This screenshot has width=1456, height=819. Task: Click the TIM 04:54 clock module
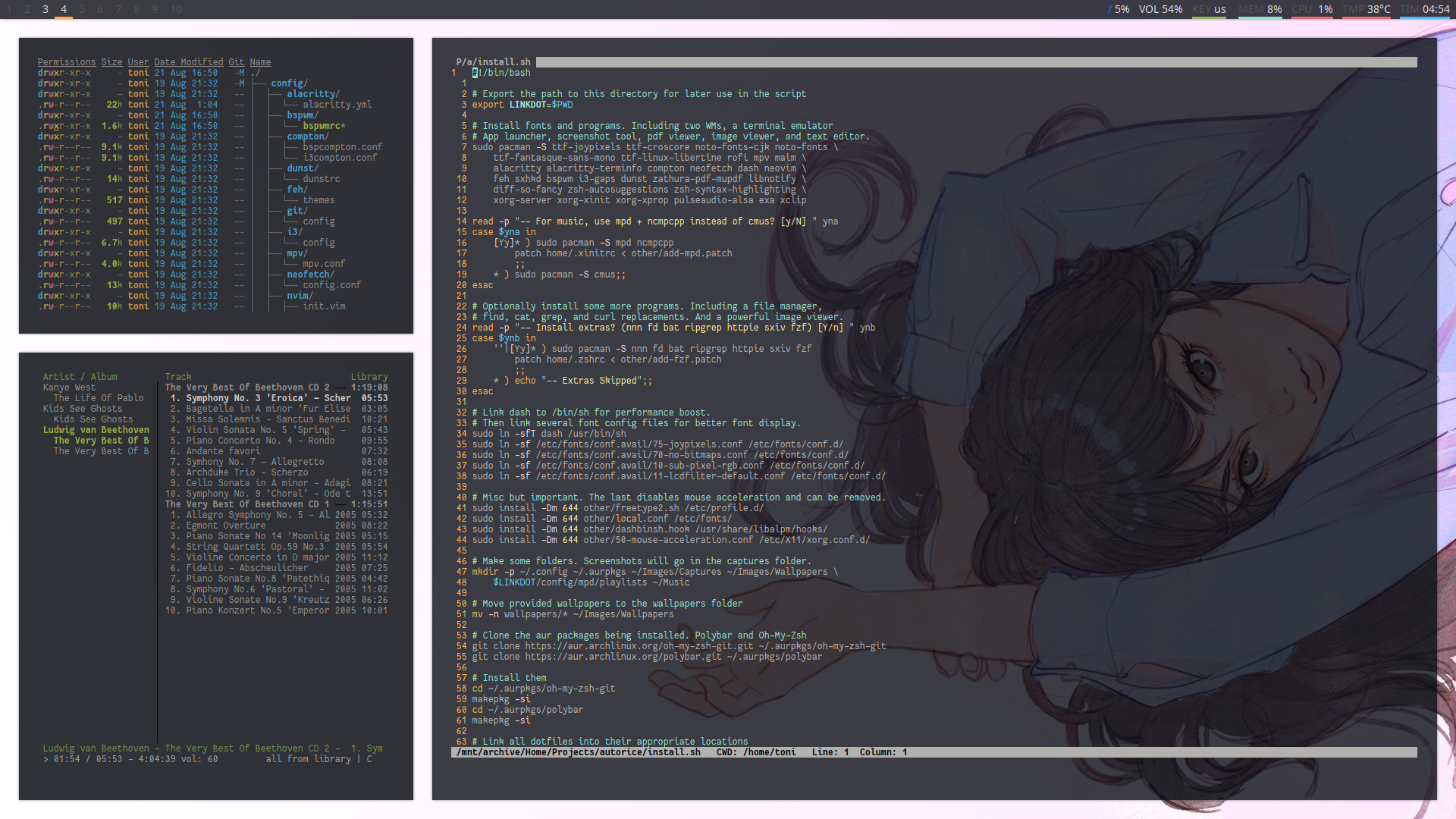coord(1424,9)
